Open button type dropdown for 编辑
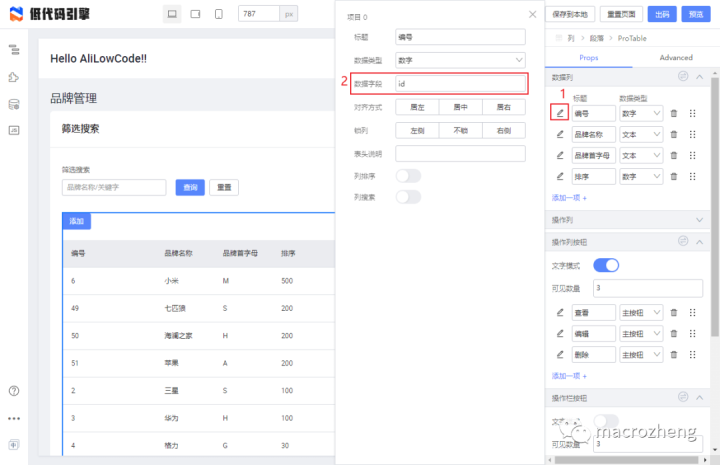The height and width of the screenshot is (465, 720). tap(641, 334)
